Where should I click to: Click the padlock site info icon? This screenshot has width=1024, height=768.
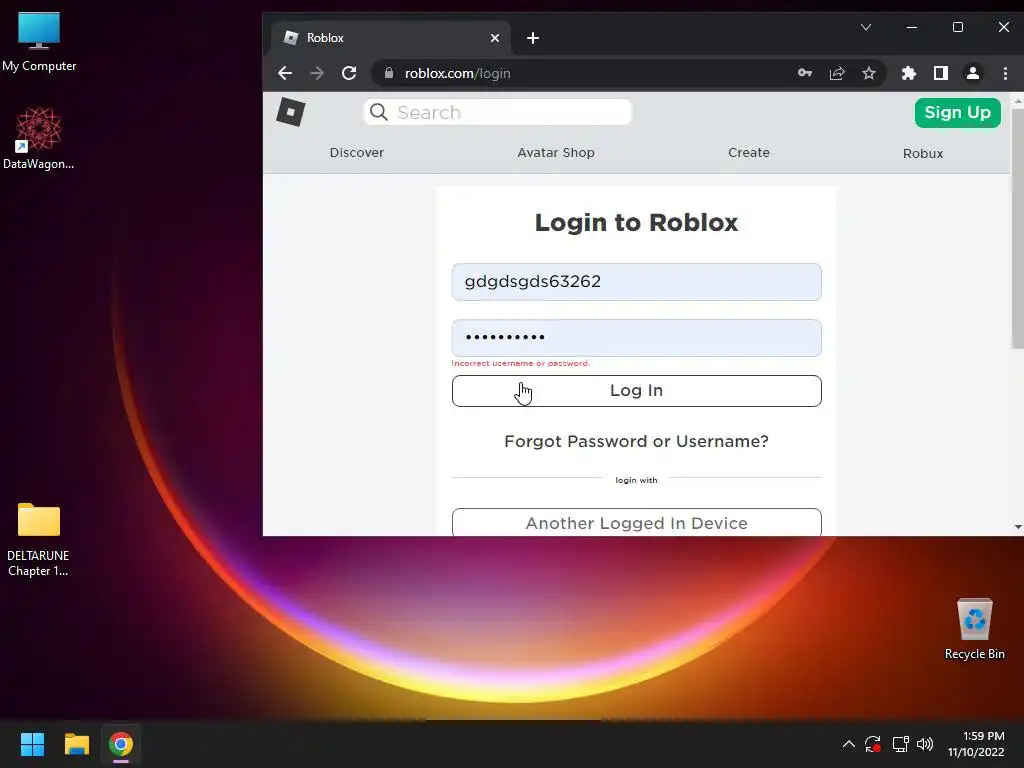(389, 73)
